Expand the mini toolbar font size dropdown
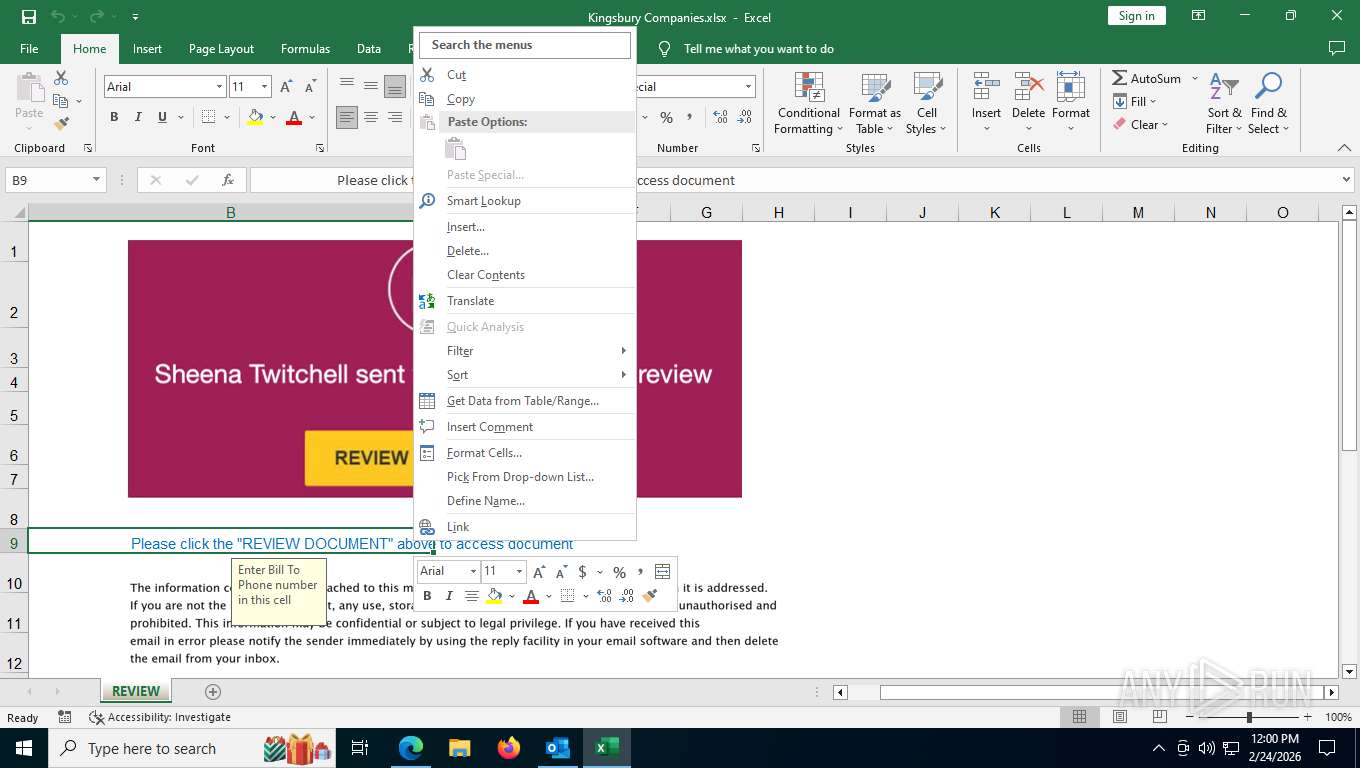Screen dimensions: 1360x768 pos(518,572)
